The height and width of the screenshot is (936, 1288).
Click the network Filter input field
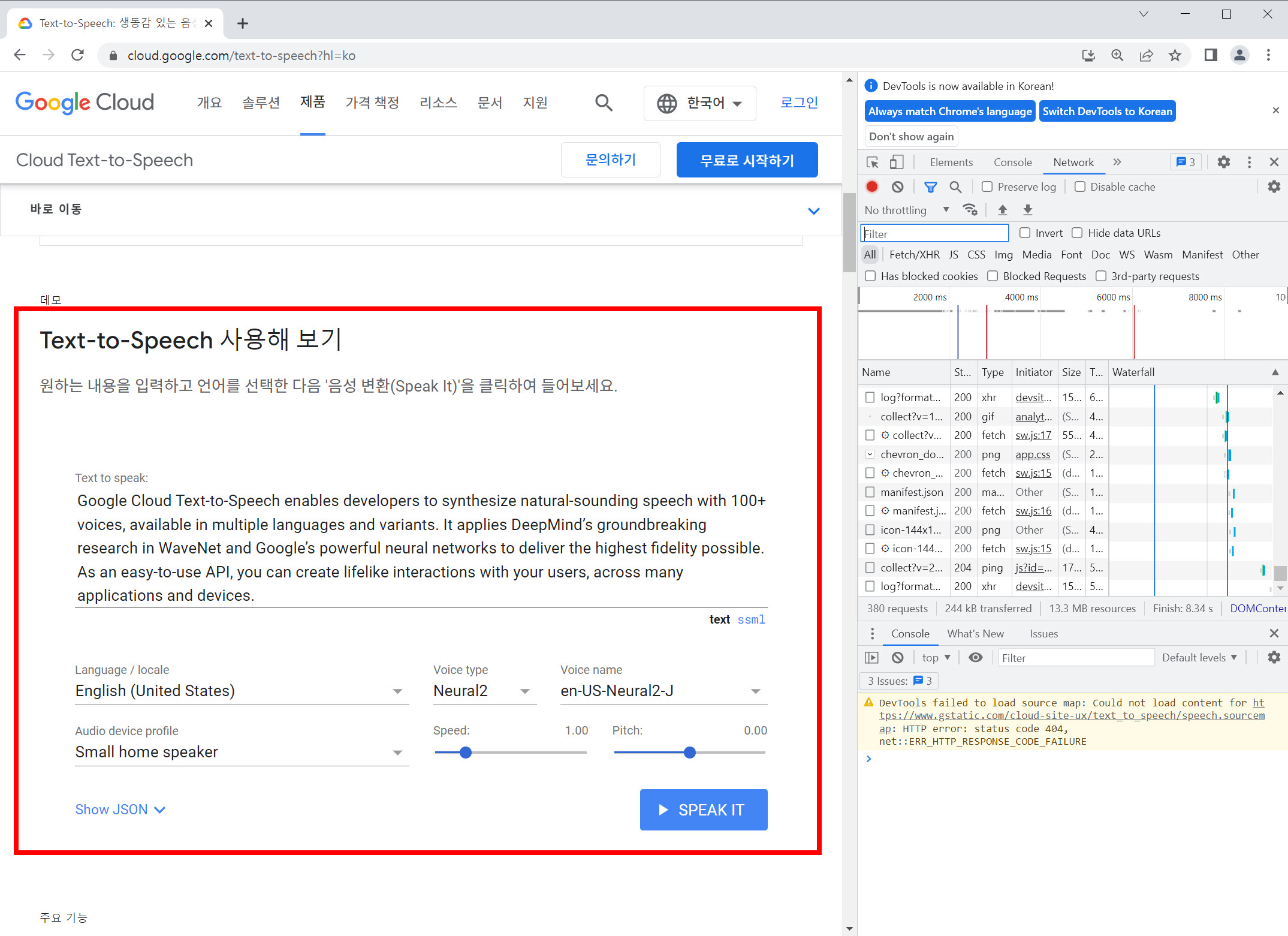(x=934, y=234)
